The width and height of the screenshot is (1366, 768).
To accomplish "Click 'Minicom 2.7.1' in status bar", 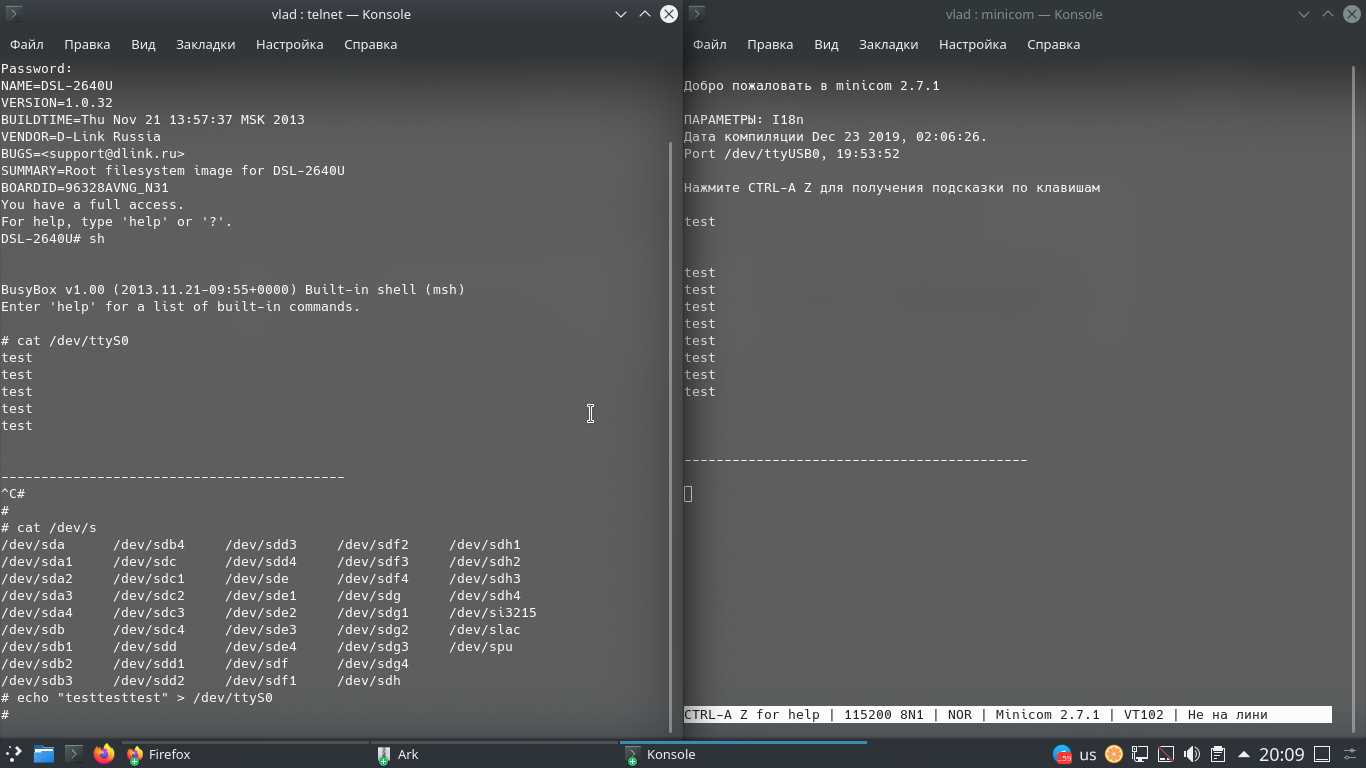I will click(x=1047, y=714).
